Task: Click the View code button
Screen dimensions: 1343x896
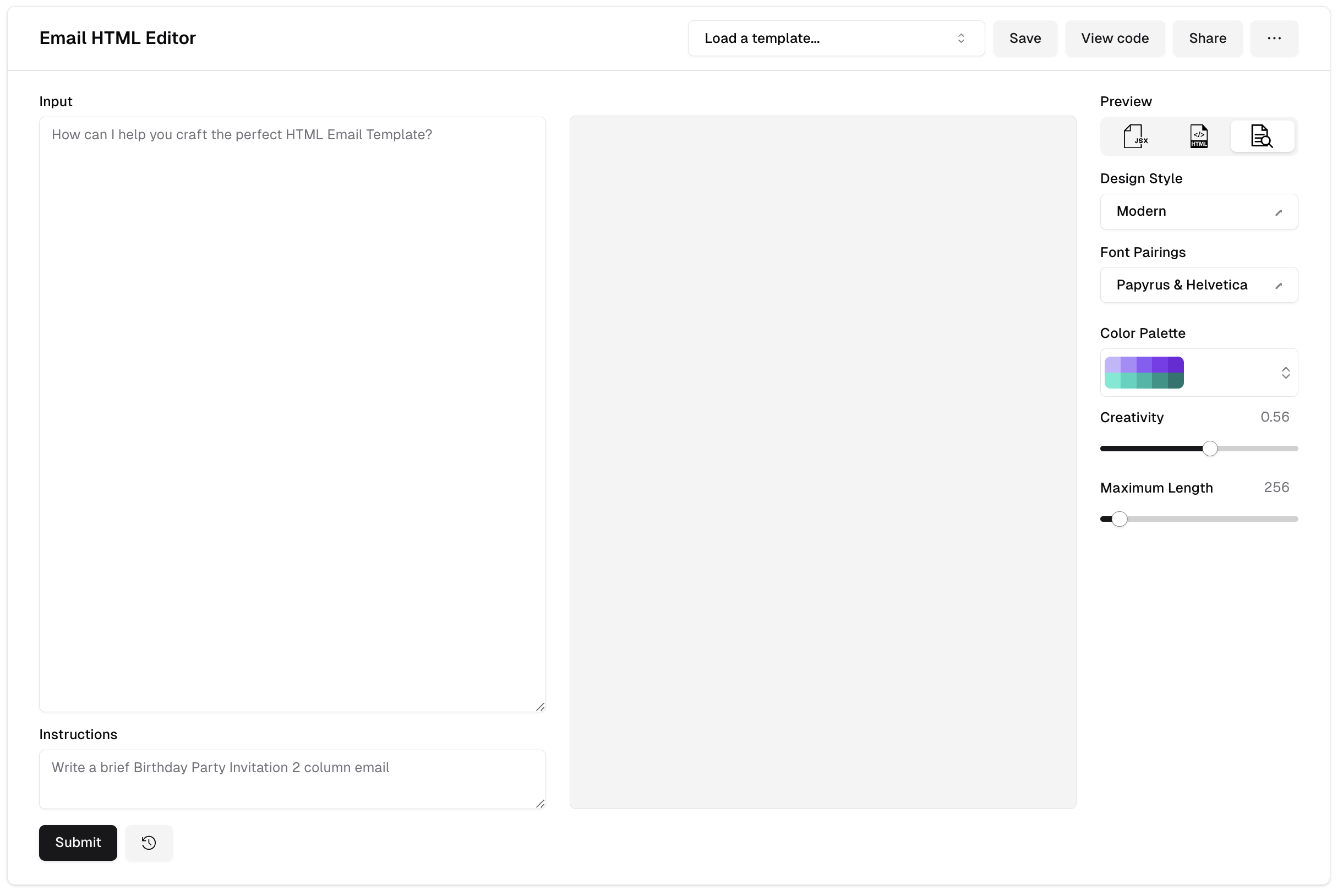Action: click(1115, 39)
